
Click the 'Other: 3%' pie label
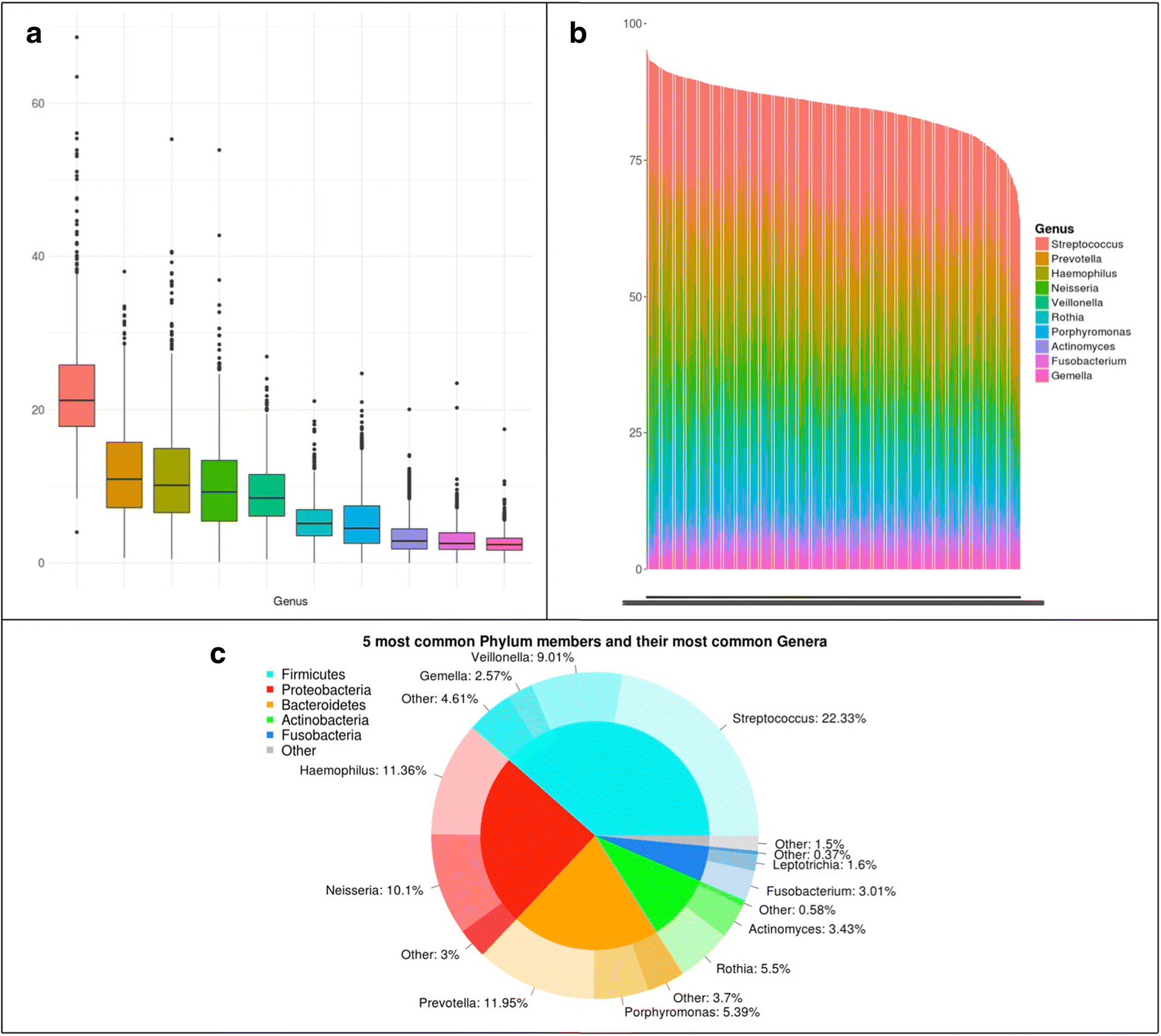coord(430,955)
